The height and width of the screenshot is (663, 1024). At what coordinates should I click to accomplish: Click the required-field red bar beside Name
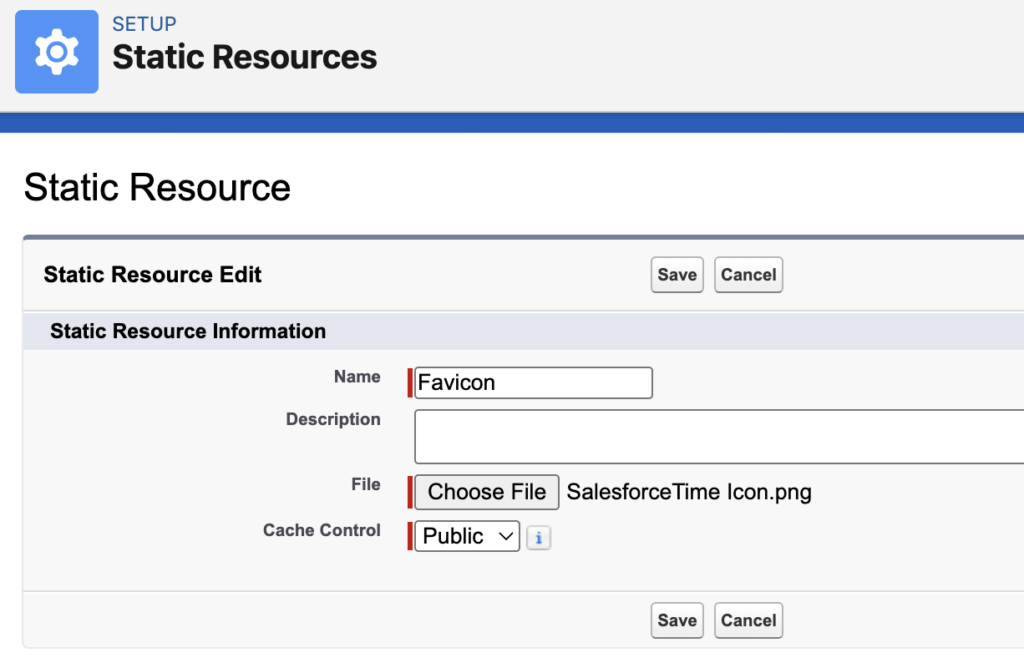point(412,382)
